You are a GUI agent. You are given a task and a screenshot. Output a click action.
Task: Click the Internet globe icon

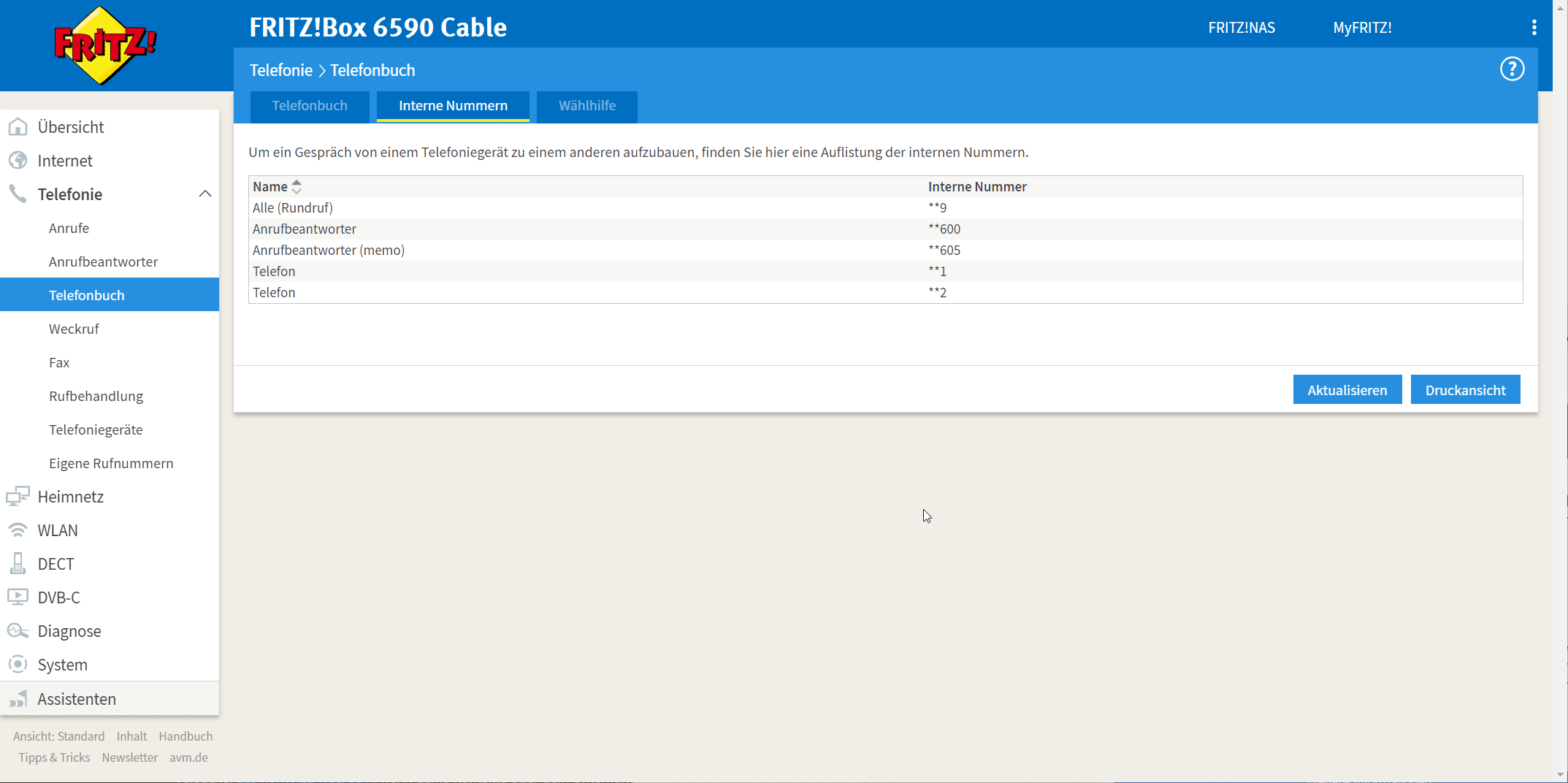pyautogui.click(x=18, y=161)
